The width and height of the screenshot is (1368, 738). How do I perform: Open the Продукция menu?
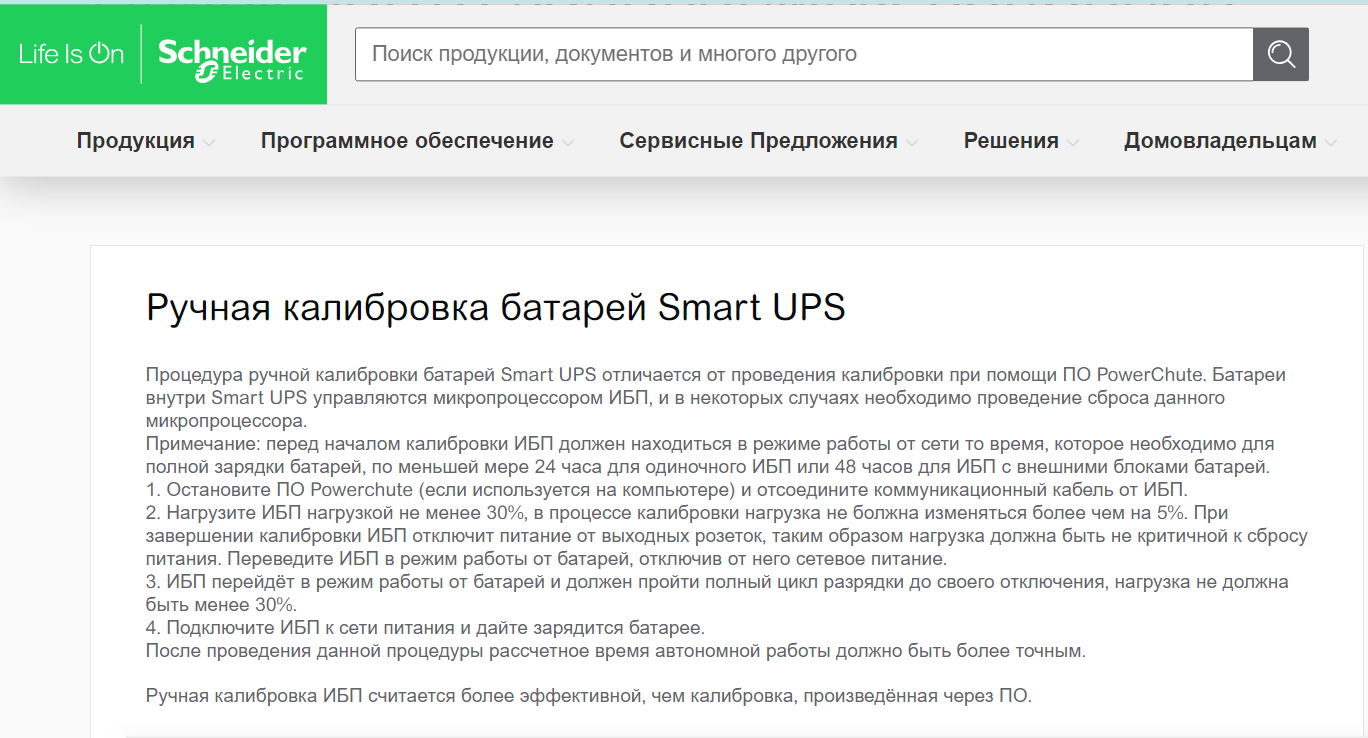[136, 141]
